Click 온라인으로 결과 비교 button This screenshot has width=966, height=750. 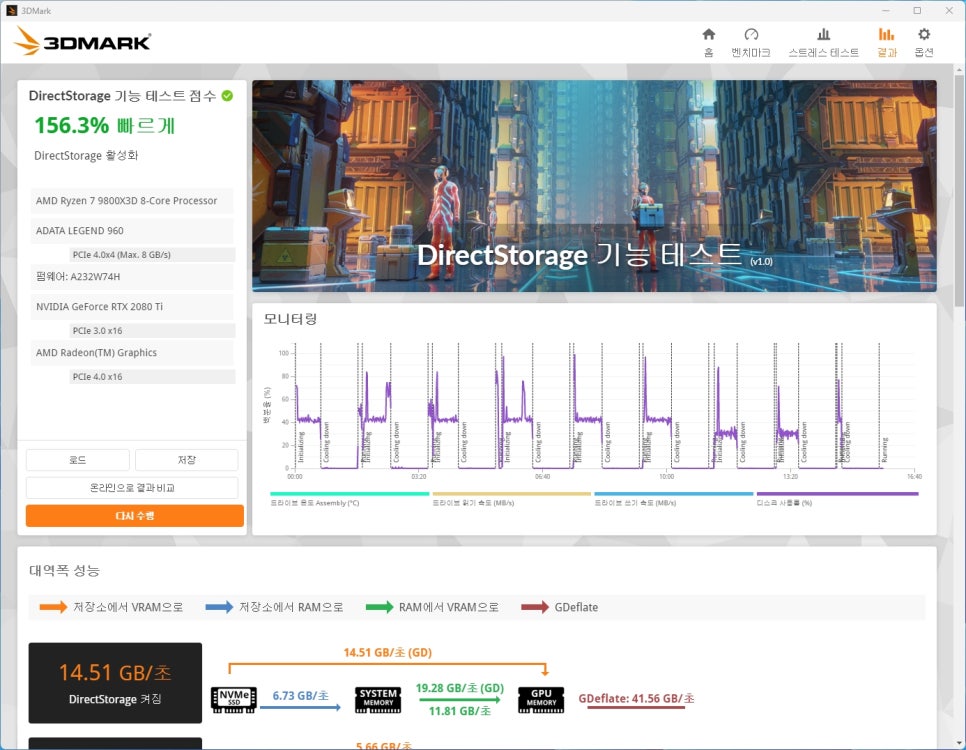tap(132, 488)
